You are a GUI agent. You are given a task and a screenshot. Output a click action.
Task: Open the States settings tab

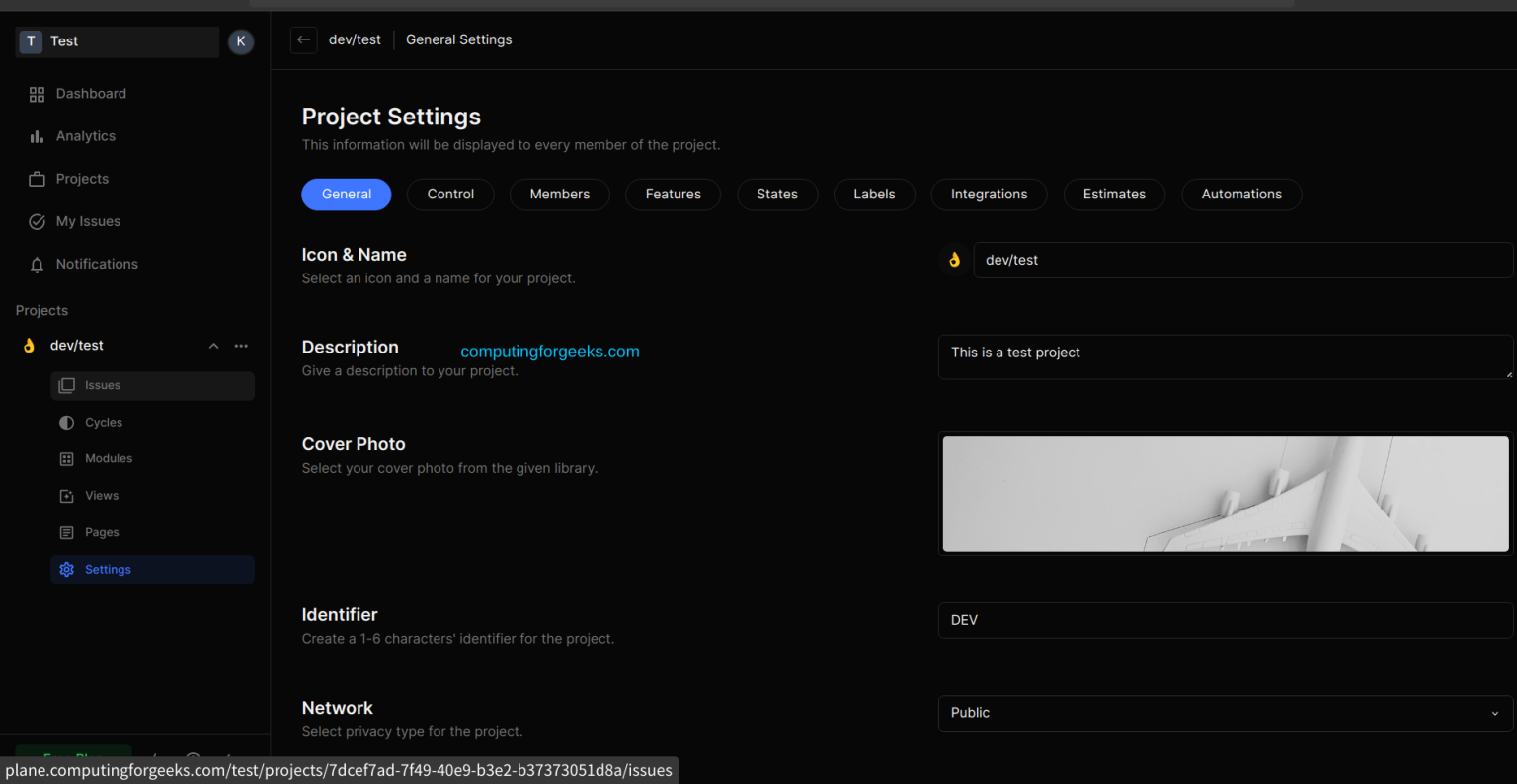pos(777,195)
